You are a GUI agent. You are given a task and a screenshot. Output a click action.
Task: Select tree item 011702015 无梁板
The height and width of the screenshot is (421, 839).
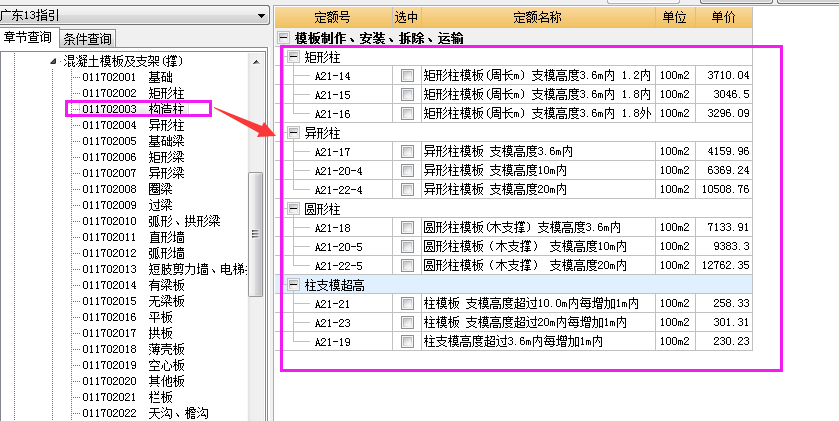[133, 301]
